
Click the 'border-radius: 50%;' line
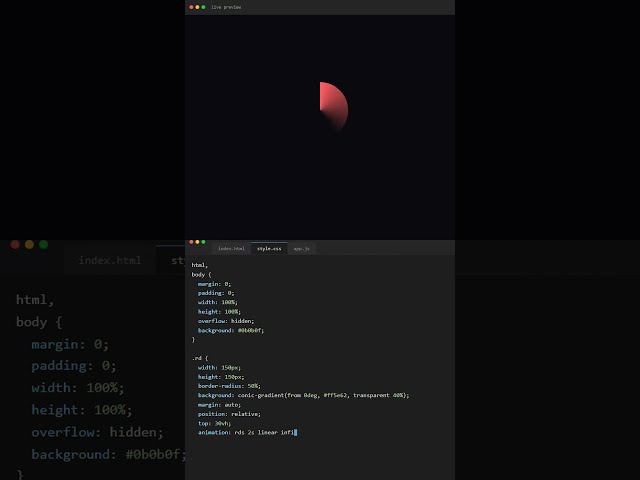click(229, 386)
